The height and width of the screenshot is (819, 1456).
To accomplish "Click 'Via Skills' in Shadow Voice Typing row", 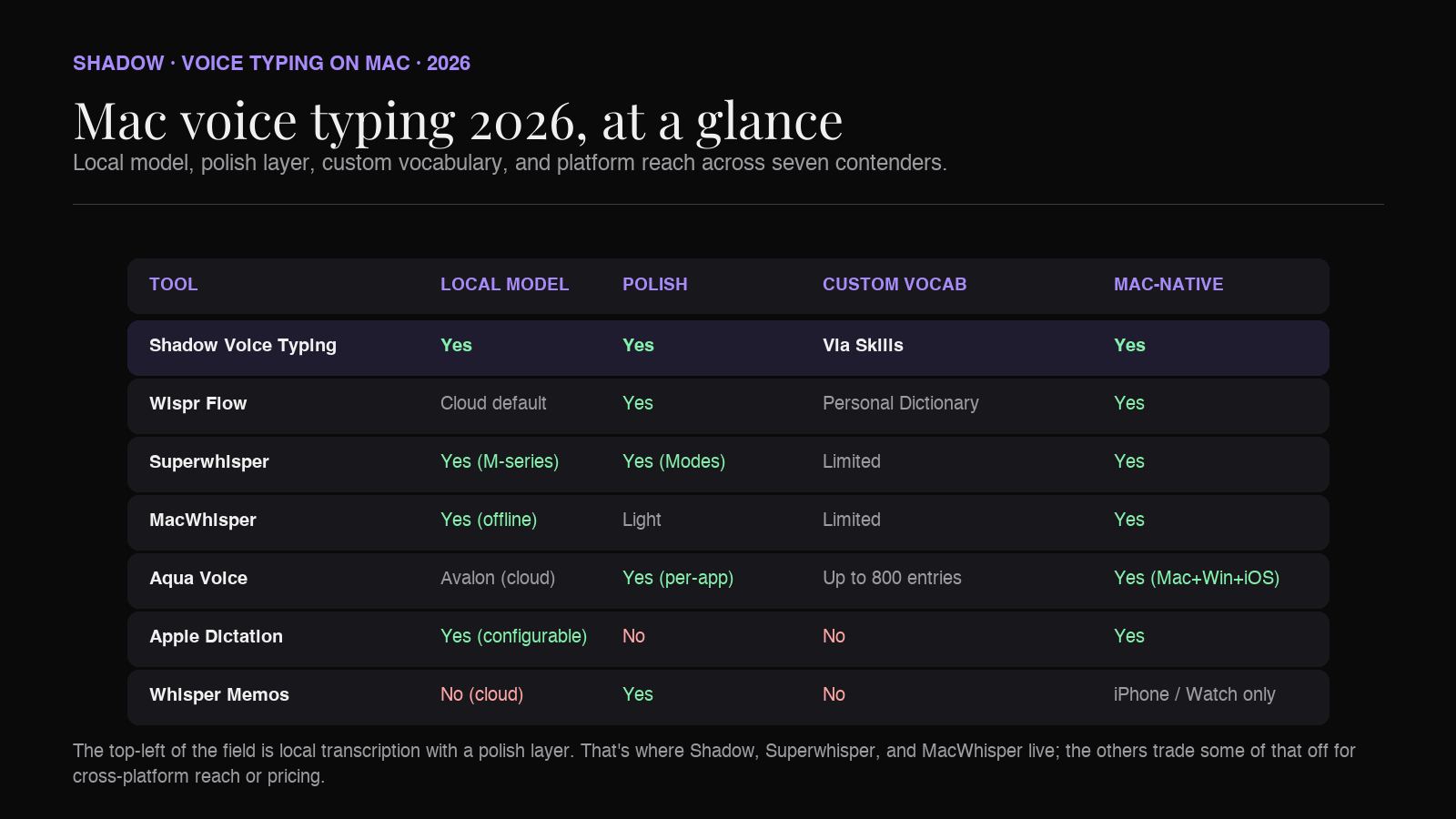I will coord(863,346).
